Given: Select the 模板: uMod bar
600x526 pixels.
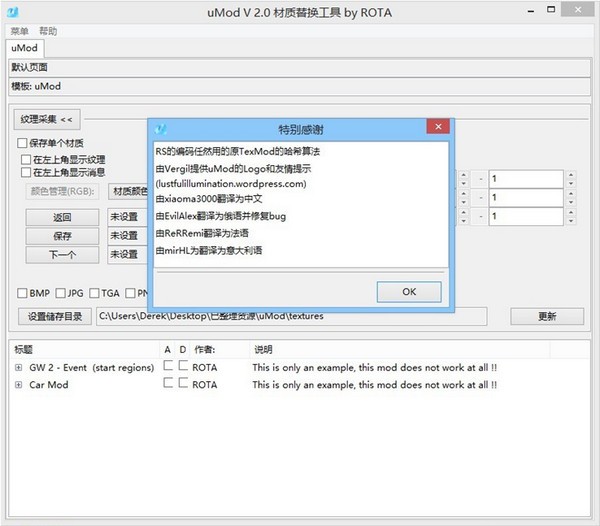Looking at the screenshot, I should (299, 86).
